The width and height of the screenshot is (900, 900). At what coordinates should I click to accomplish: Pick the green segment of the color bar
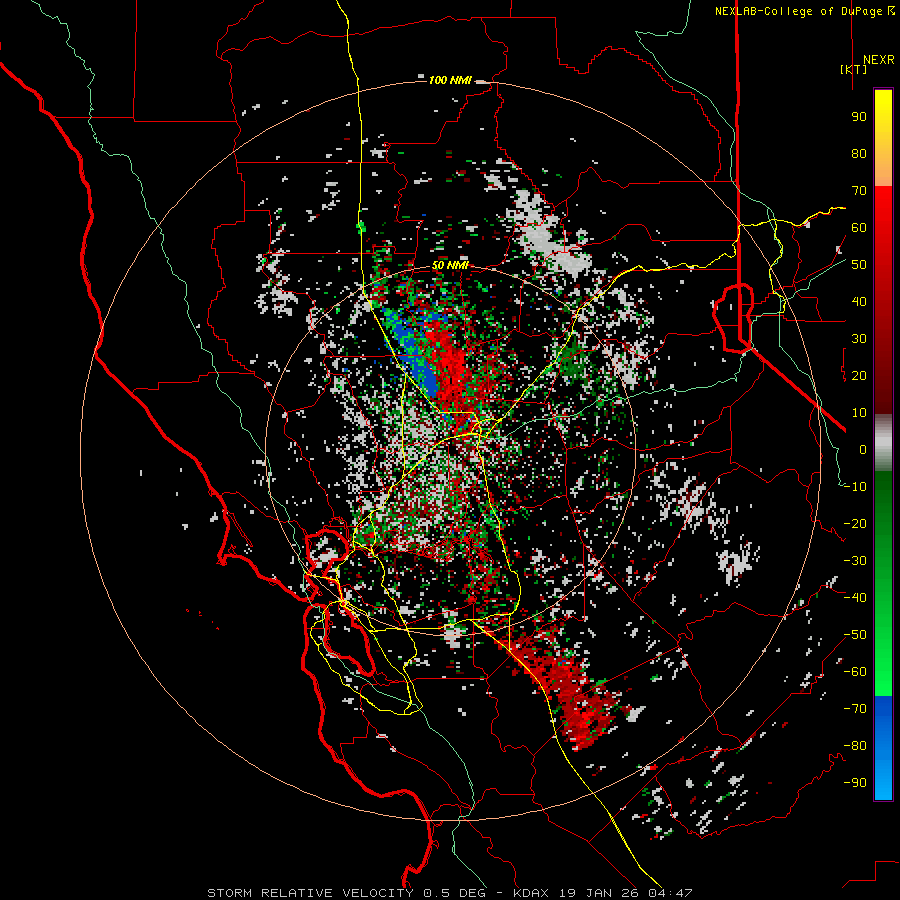(x=883, y=584)
